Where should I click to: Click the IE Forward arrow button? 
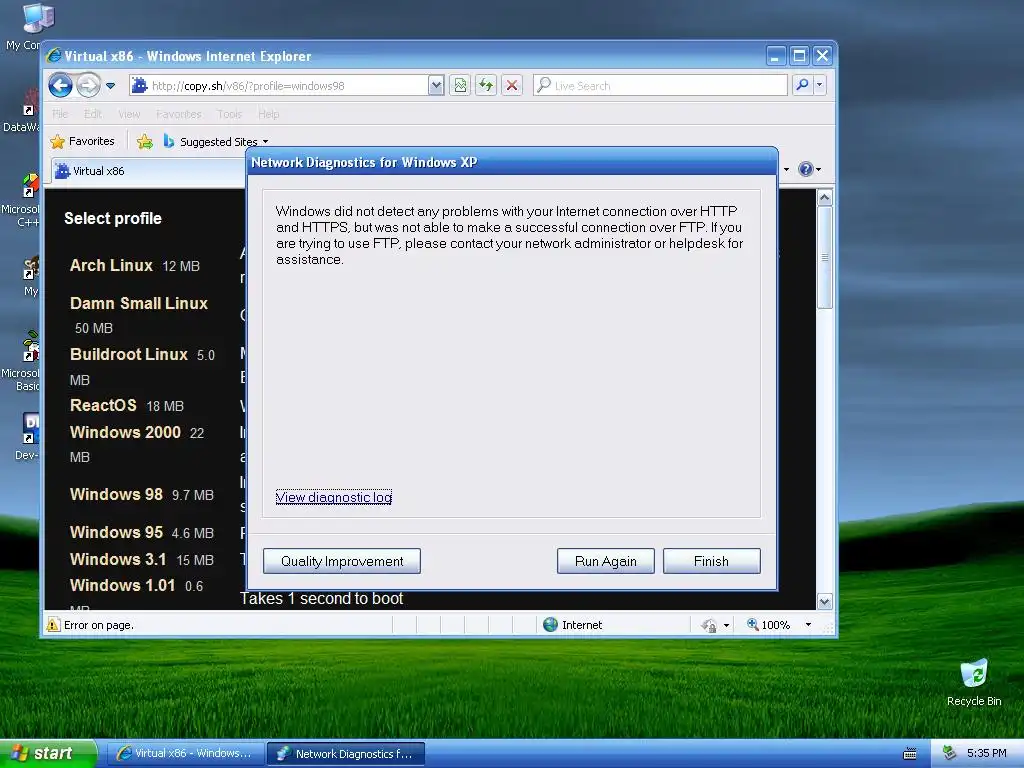[89, 86]
